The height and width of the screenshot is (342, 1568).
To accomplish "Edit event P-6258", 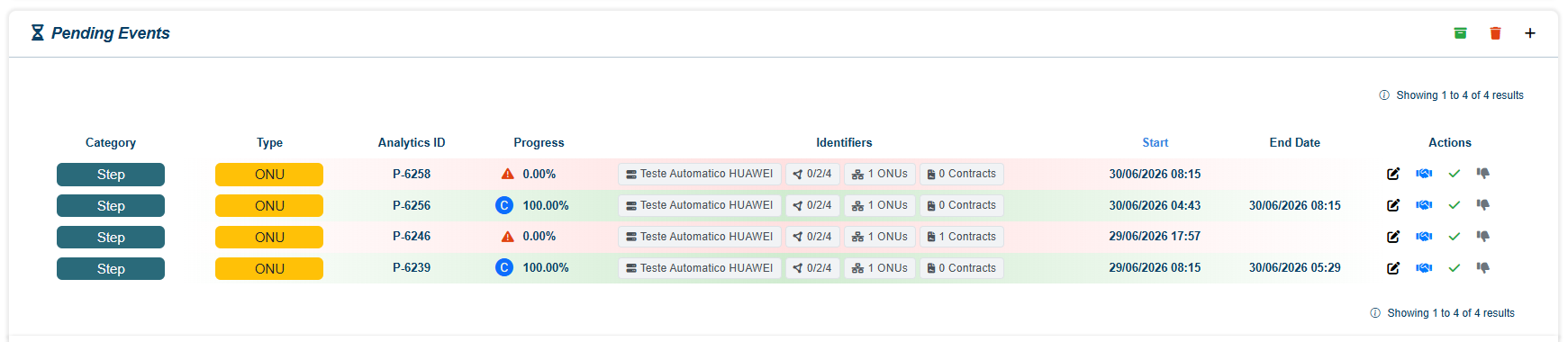I will pyautogui.click(x=1393, y=174).
